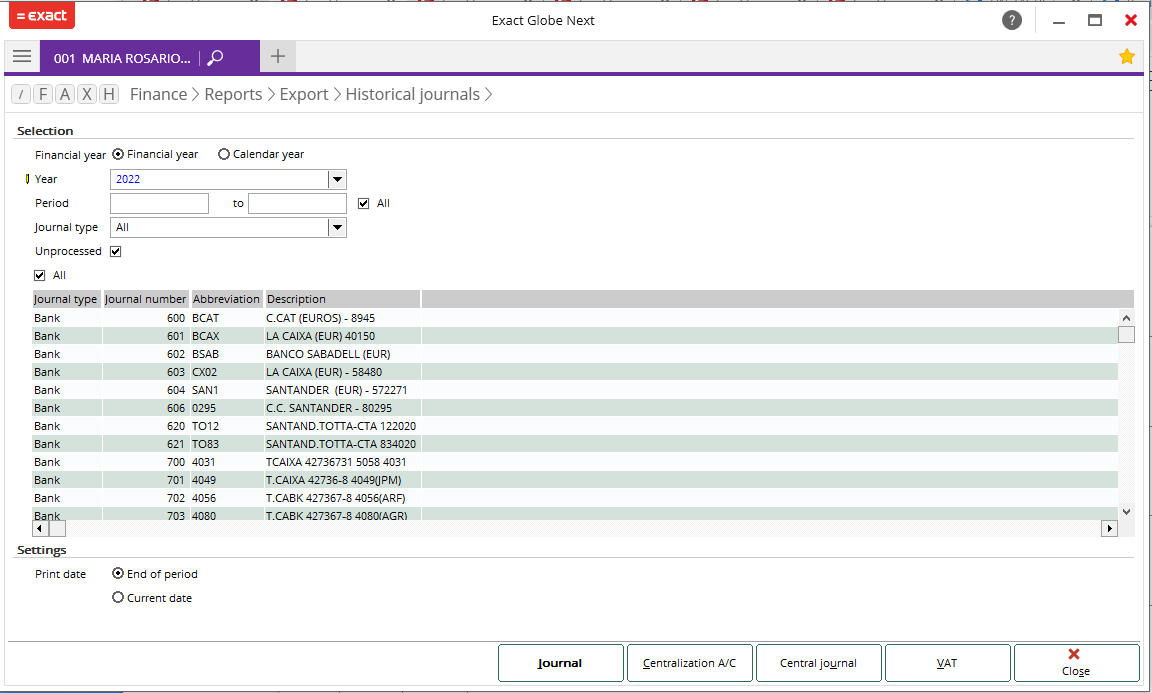Click vertical scrollbar down arrow of list
Screen dimensions: 1152x693
tap(1126, 511)
